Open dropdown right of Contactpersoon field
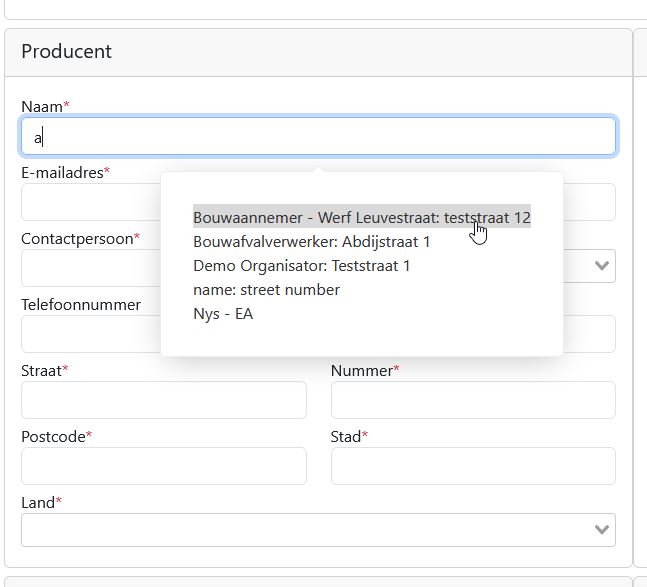The height and width of the screenshot is (587, 647). coord(601,266)
